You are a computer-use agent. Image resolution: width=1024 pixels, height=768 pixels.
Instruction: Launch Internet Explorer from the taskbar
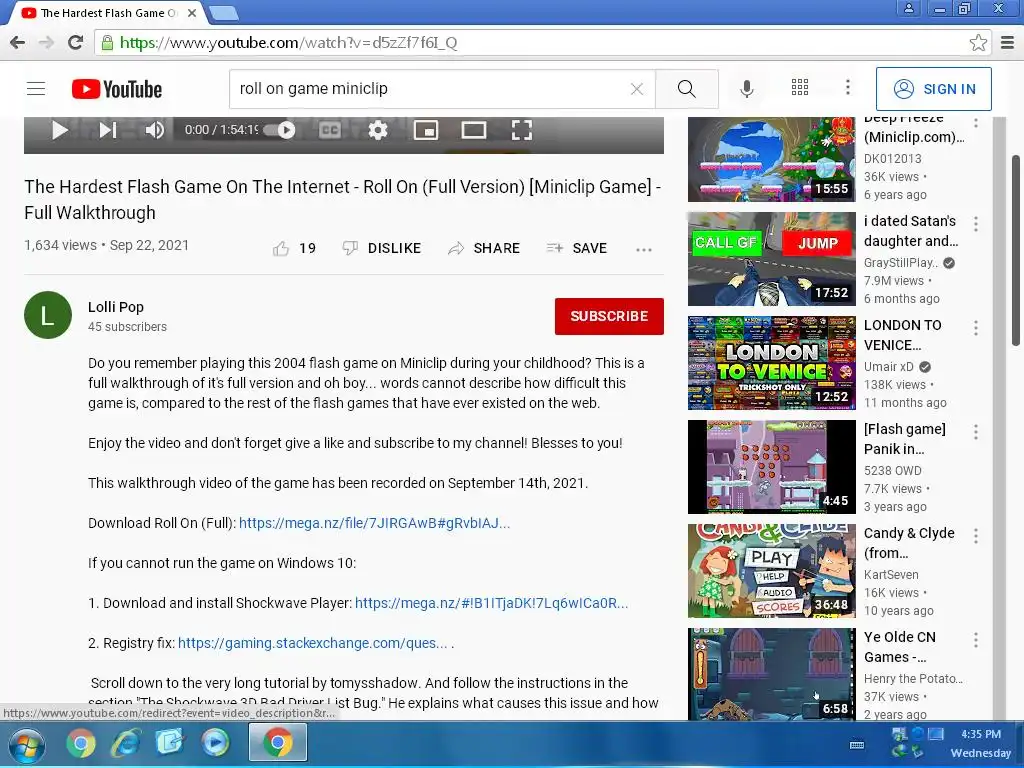click(125, 743)
